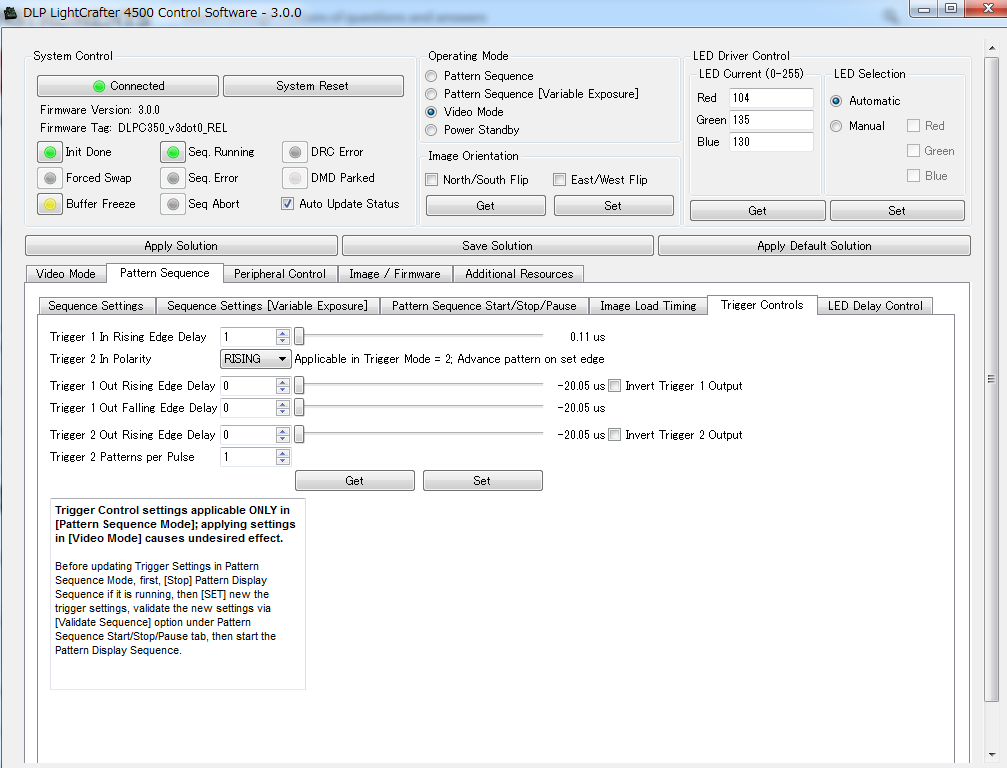Click Apply Default Solution button
Viewport: 1007px width, 768px height.
tap(814, 246)
